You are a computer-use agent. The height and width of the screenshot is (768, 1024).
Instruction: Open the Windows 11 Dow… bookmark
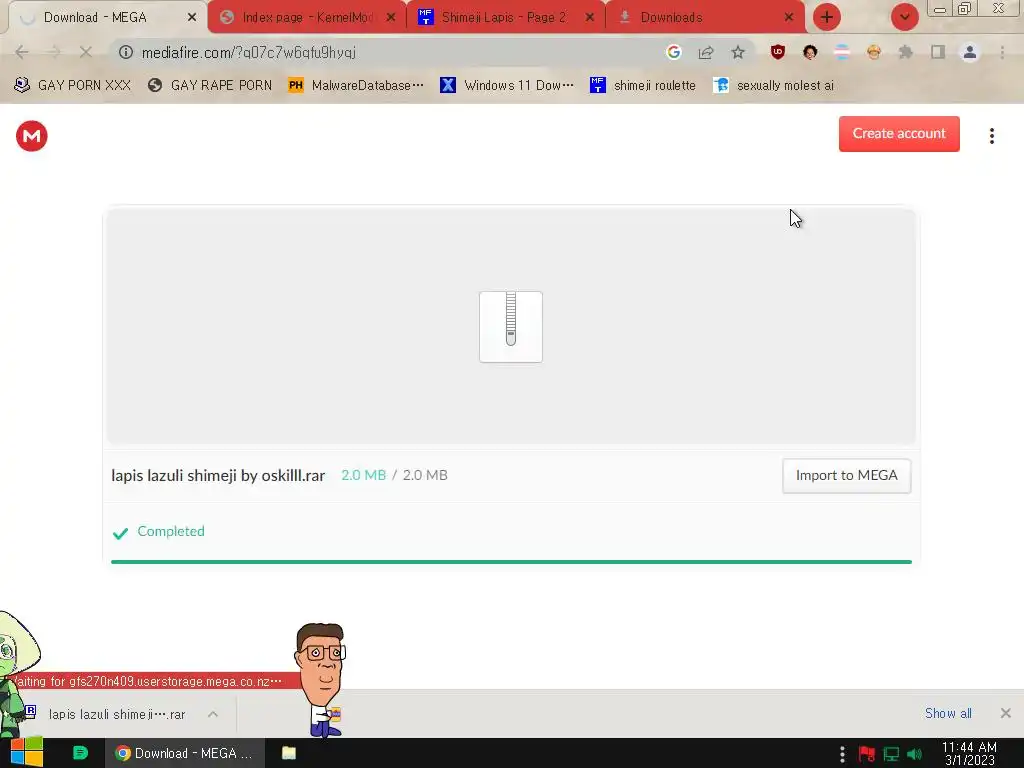(x=507, y=85)
